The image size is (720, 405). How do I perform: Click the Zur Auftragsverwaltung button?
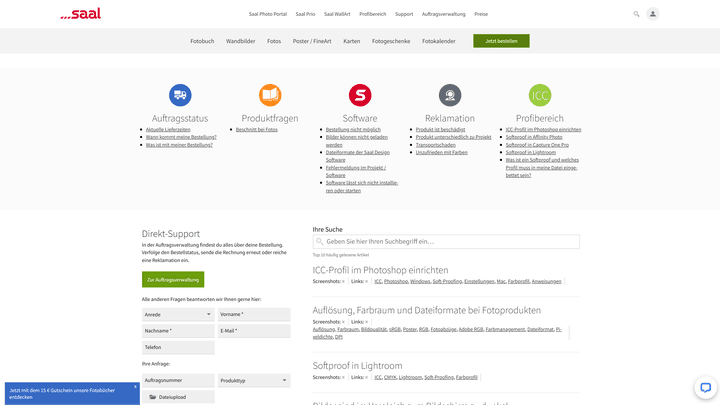point(173,280)
